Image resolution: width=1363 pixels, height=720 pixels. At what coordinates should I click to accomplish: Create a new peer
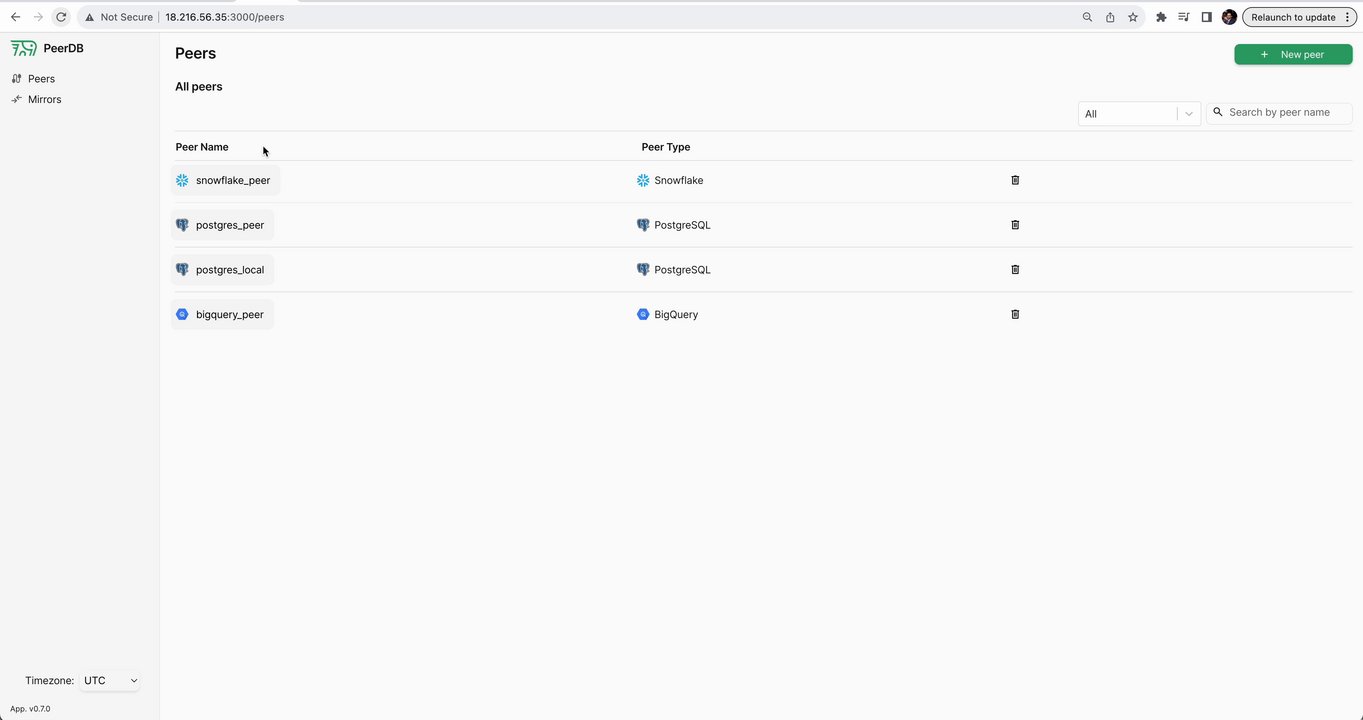coord(1293,54)
